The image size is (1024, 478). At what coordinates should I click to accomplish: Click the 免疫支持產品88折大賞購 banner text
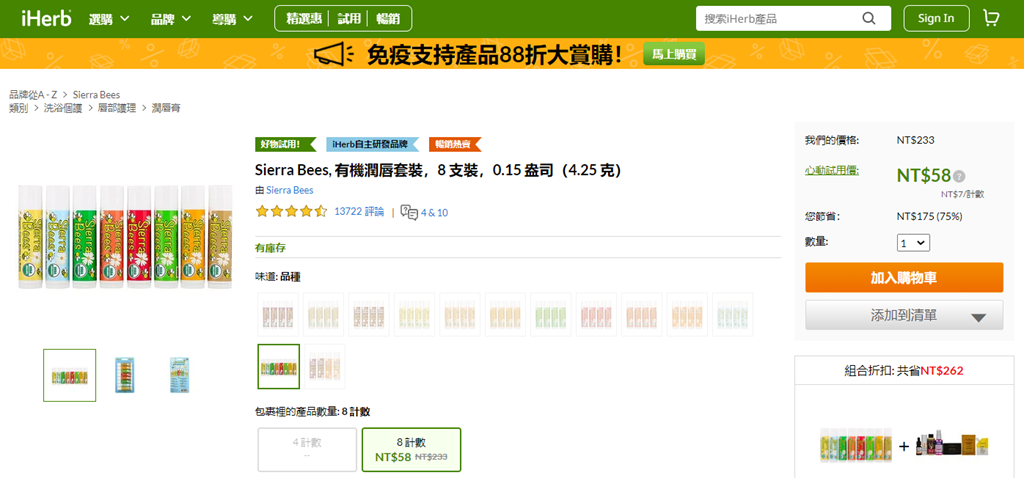coord(494,56)
